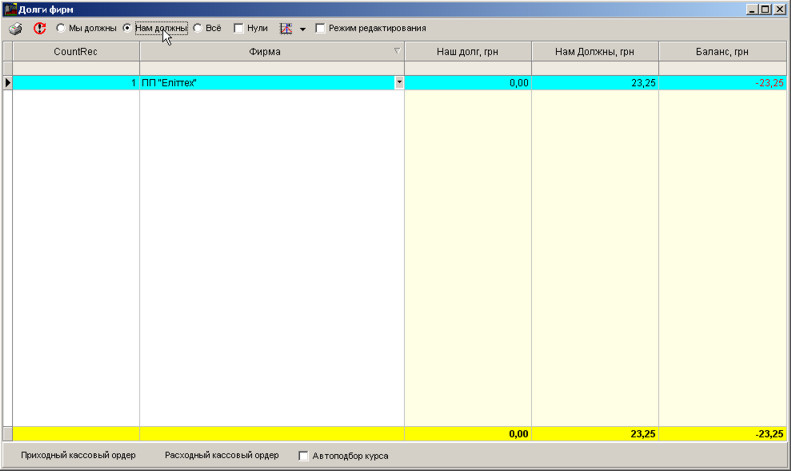791x471 pixels.
Task: Click the grid settings icon in toolbar
Action: (286, 29)
